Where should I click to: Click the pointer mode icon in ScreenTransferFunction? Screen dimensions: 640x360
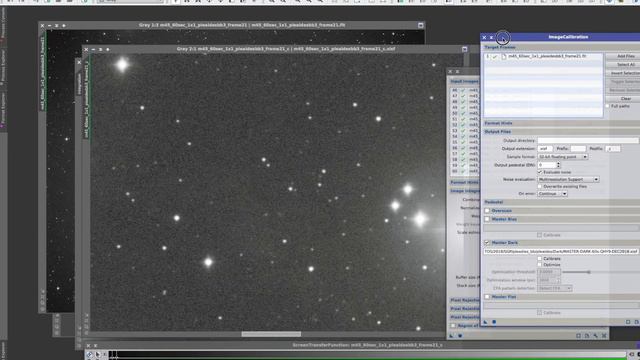(x=98, y=355)
